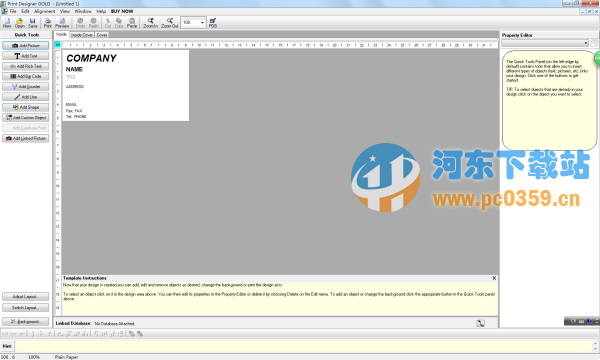Viewport: 600px width, 360px height.
Task: Click the Copy toolbar icon
Action: pyautogui.click(x=119, y=23)
